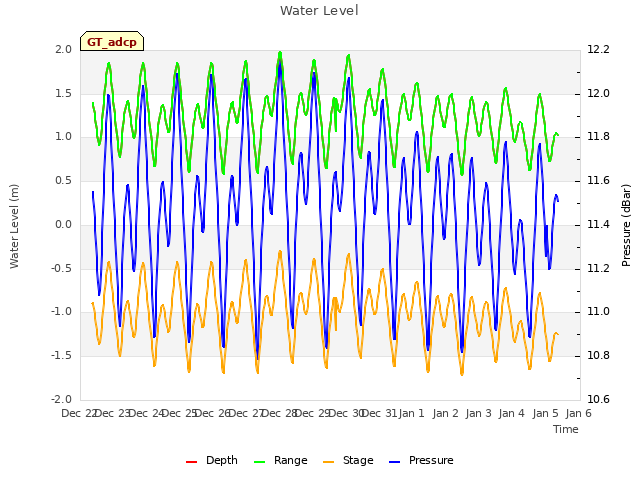Viewport: 640px width, 480px height.
Task: Click the Jan 4 date tick label
Action: pos(511,413)
